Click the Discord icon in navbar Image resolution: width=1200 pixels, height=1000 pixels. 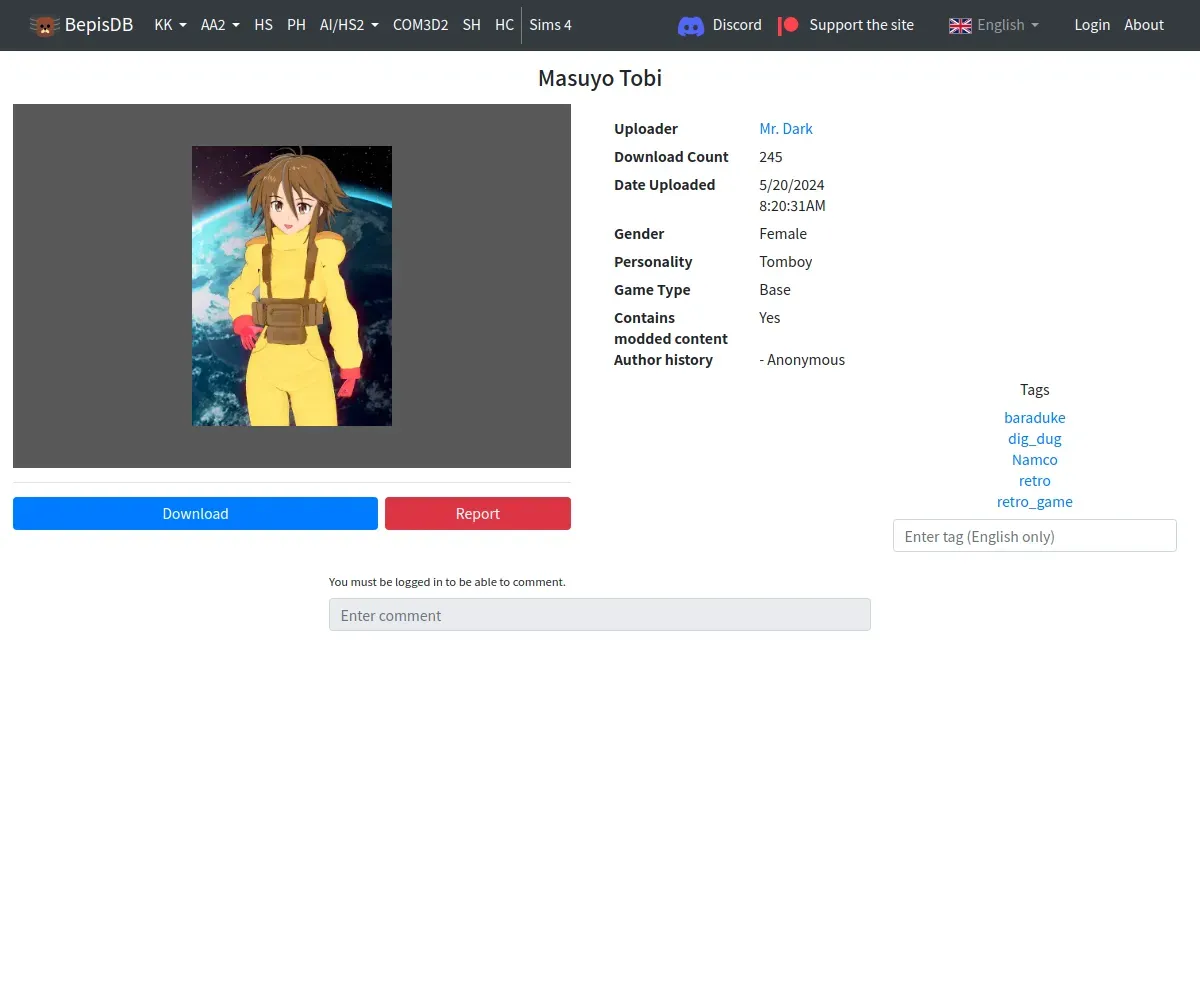tap(690, 25)
